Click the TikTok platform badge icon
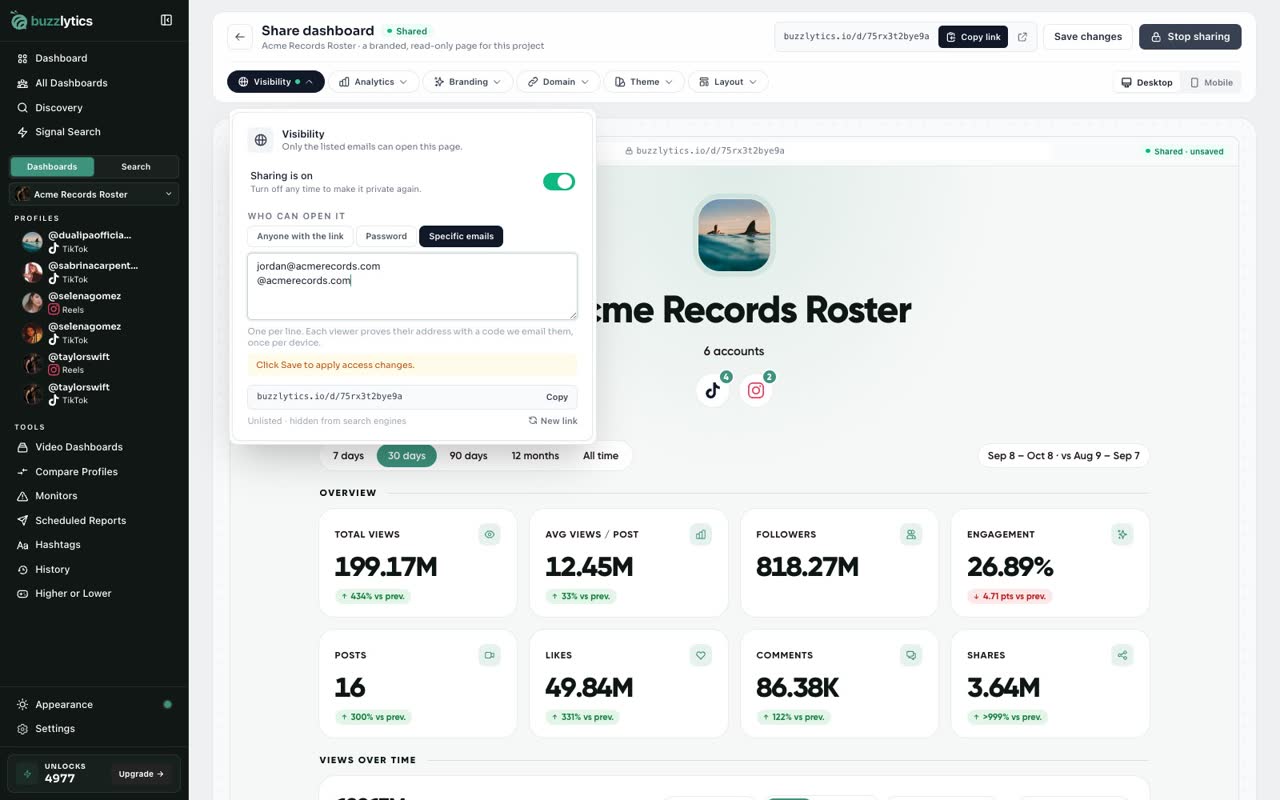The image size is (1280, 800). [x=713, y=390]
